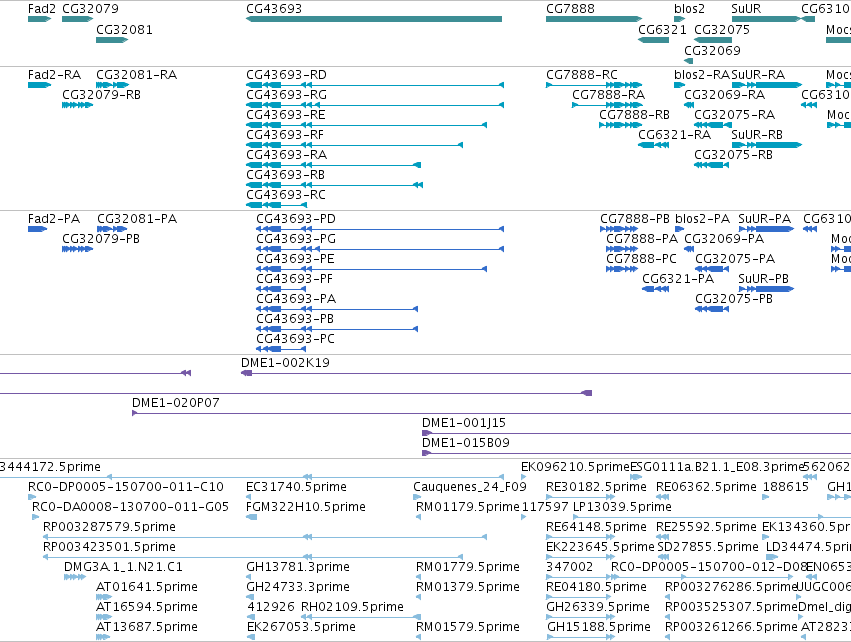
Task: Select the long CG43693 gene bar
Action: point(374,19)
